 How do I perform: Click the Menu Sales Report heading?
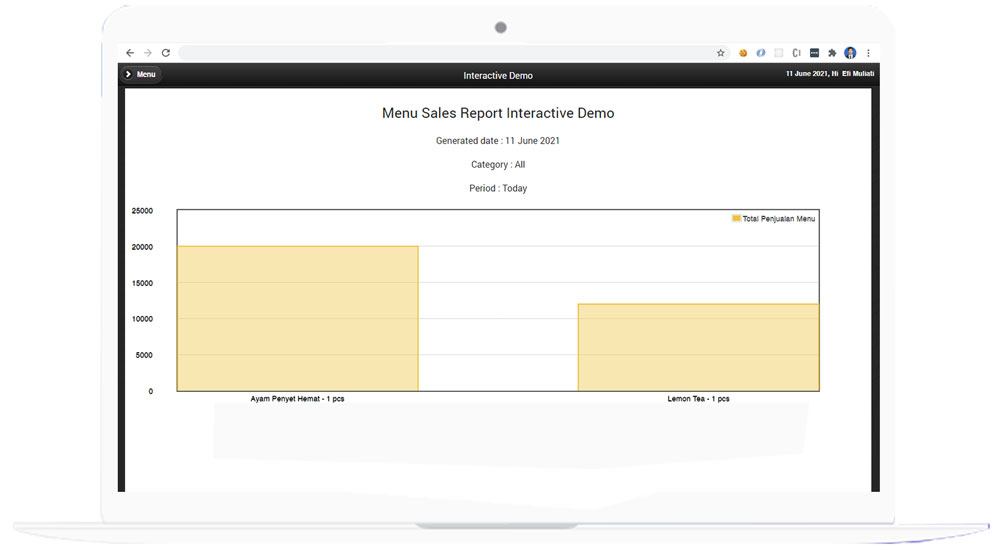pos(498,114)
